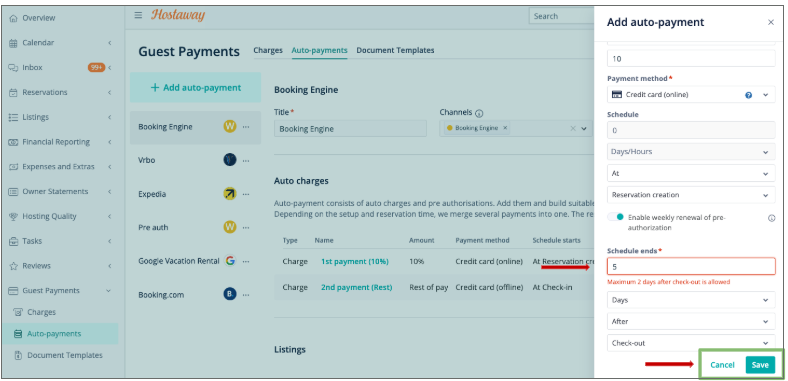788x381 pixels.
Task: Remove the Booking Engine channel tag
Action: (505, 128)
